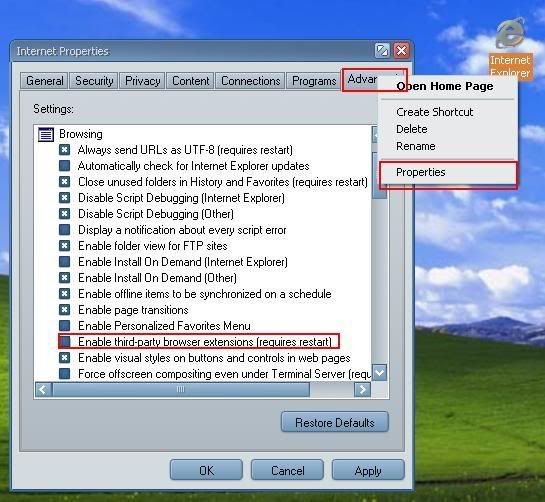Click the horizontal scrollbar right arrow
545x502 pixels.
point(363,389)
